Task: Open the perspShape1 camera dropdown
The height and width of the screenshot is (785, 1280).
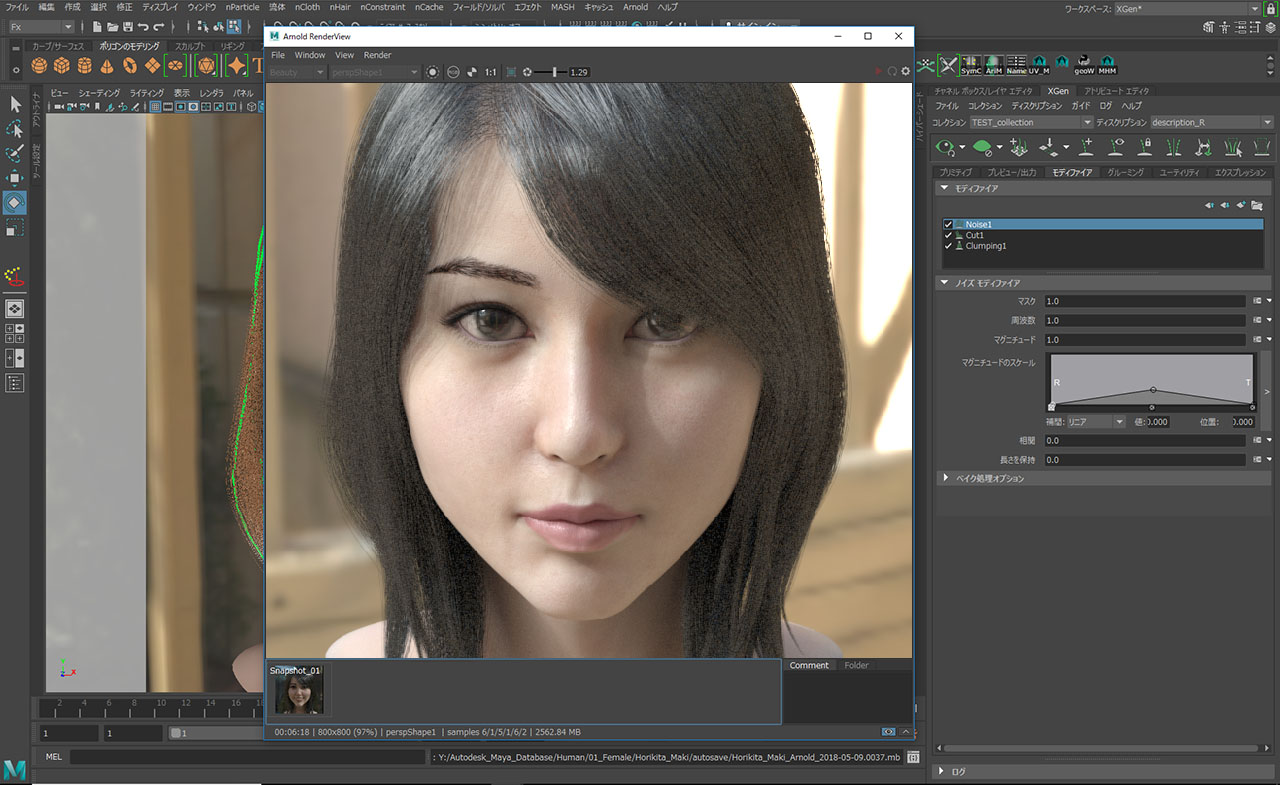Action: click(375, 72)
